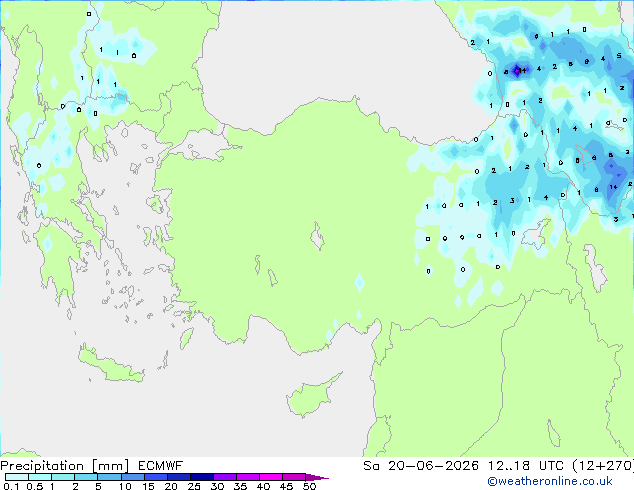
Task: Click the '50' legend scale value
Action: [309, 486]
